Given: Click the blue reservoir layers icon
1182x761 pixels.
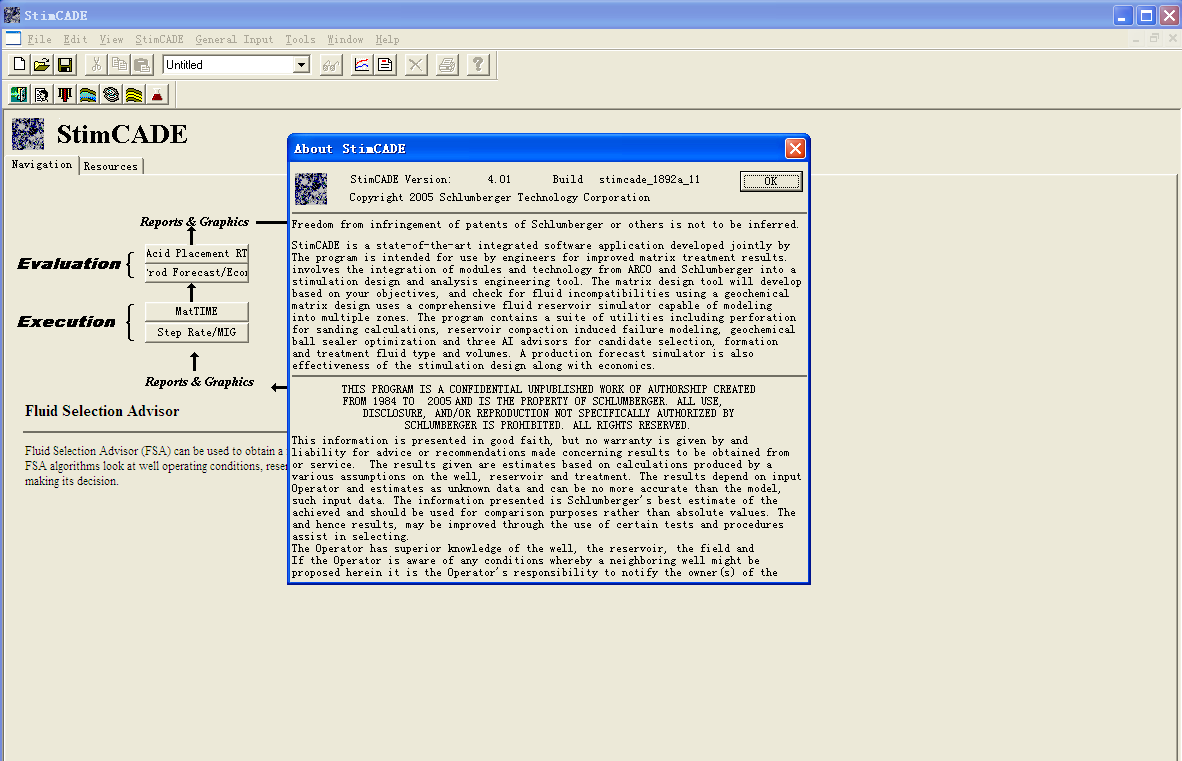Looking at the screenshot, I should click(88, 94).
